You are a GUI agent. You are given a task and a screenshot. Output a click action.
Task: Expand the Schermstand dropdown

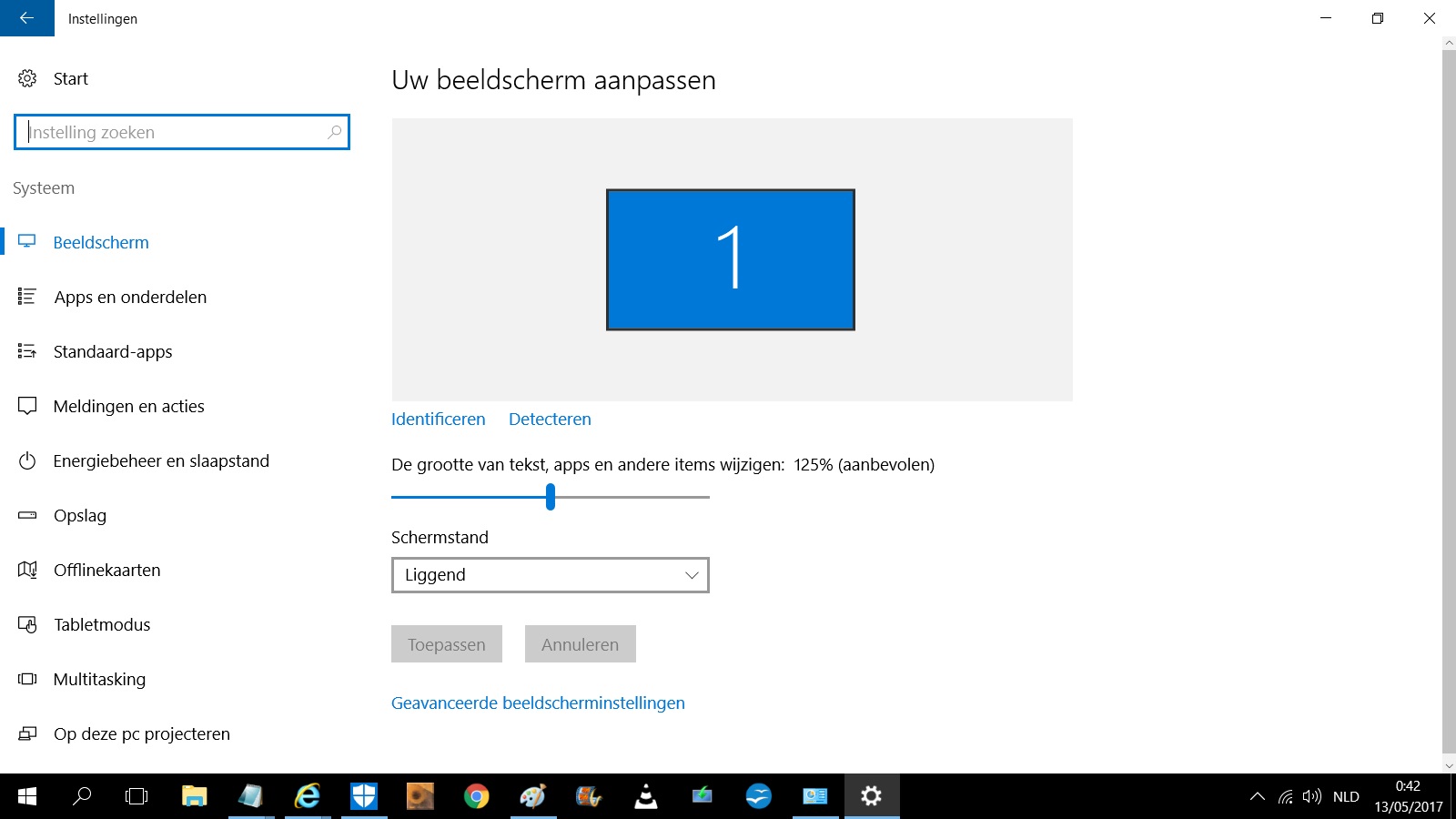pyautogui.click(x=551, y=575)
